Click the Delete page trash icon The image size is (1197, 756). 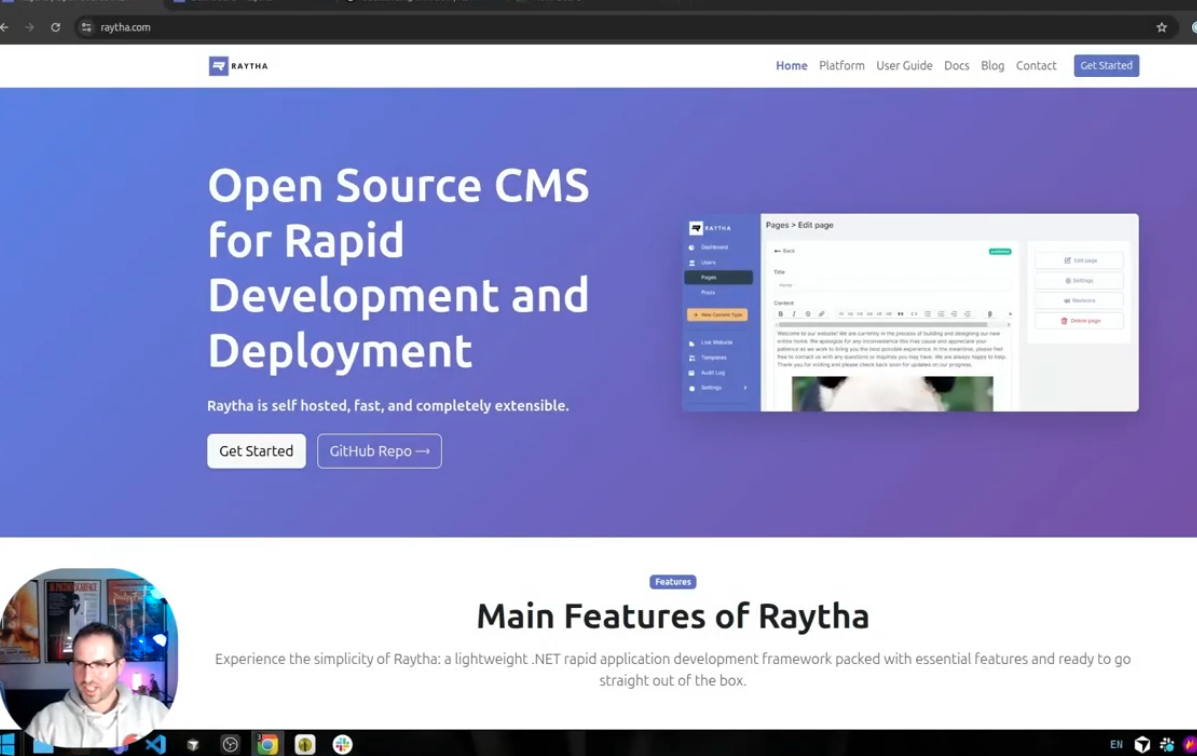click(1063, 321)
